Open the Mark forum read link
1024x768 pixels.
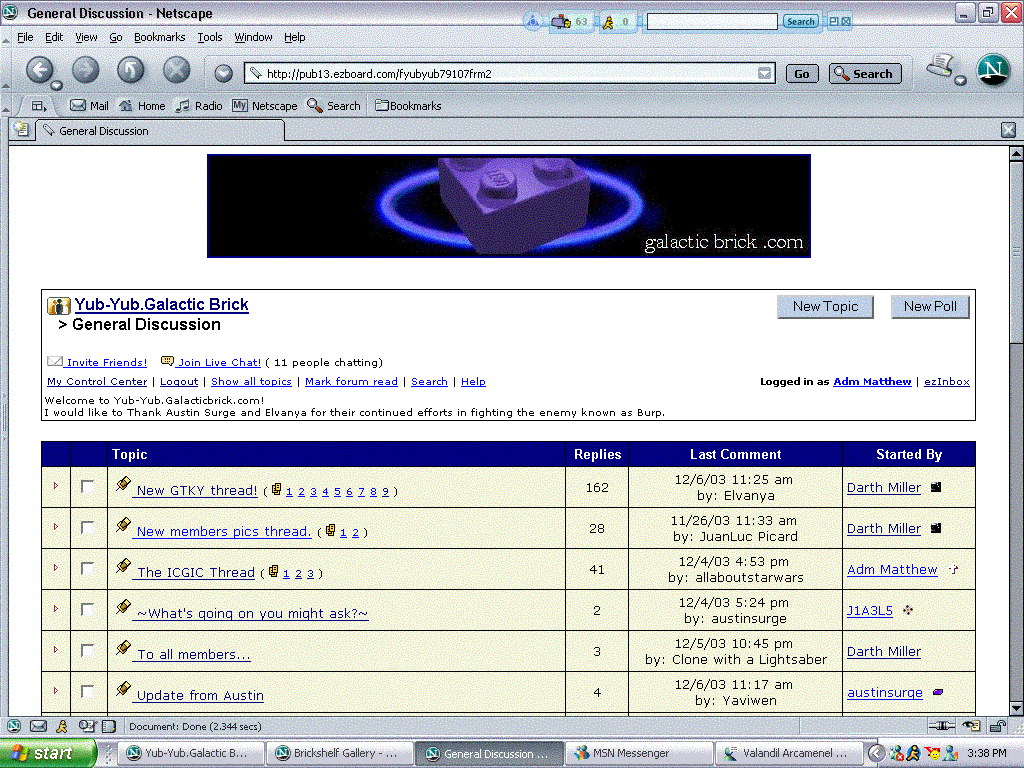pos(351,381)
